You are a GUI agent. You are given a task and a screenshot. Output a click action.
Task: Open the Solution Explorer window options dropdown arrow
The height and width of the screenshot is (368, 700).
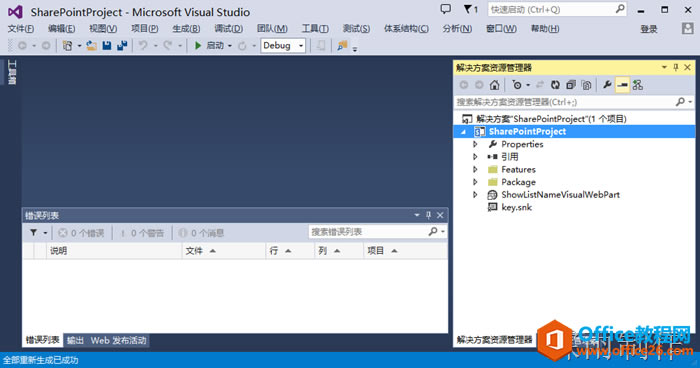click(x=664, y=67)
